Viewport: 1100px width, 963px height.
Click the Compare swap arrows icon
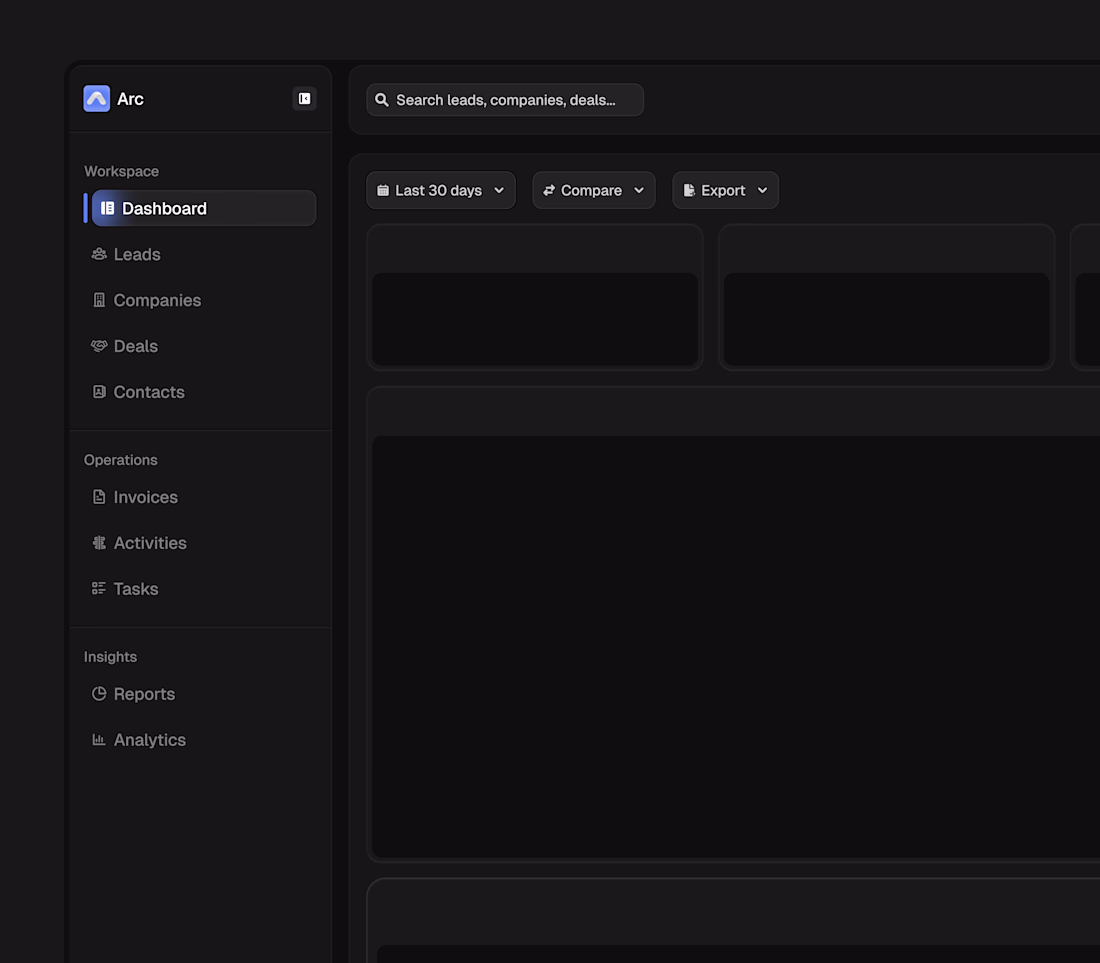(549, 190)
